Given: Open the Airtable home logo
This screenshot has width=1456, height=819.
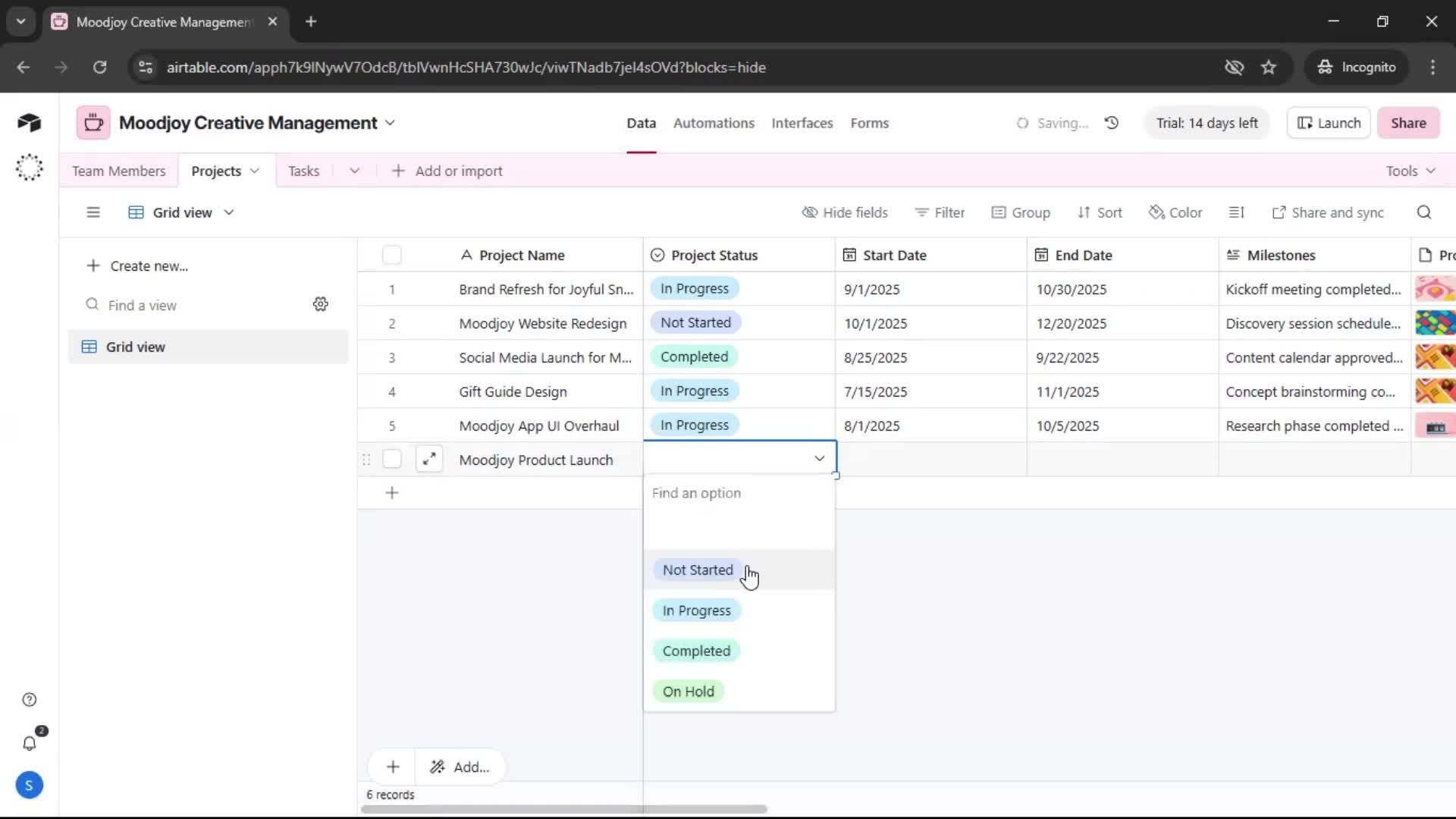Looking at the screenshot, I should (29, 123).
